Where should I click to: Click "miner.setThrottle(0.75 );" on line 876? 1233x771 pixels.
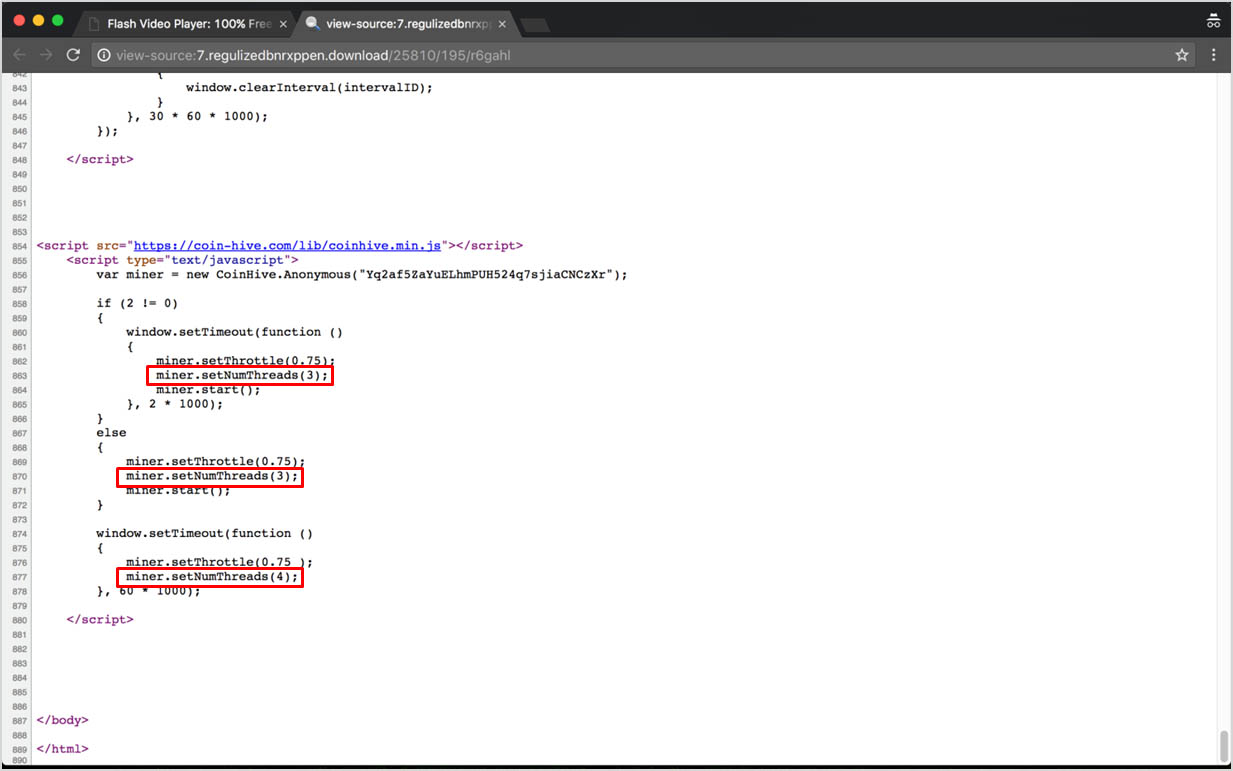[x=220, y=562]
